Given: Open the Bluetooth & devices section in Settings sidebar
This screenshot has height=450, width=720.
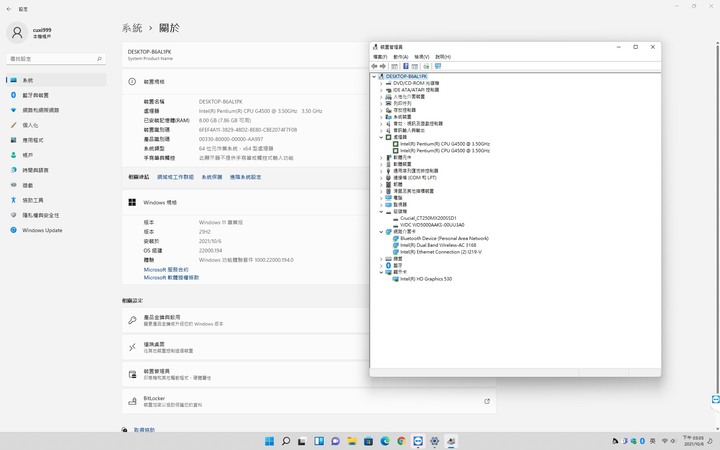Looking at the screenshot, I should 56,95.
